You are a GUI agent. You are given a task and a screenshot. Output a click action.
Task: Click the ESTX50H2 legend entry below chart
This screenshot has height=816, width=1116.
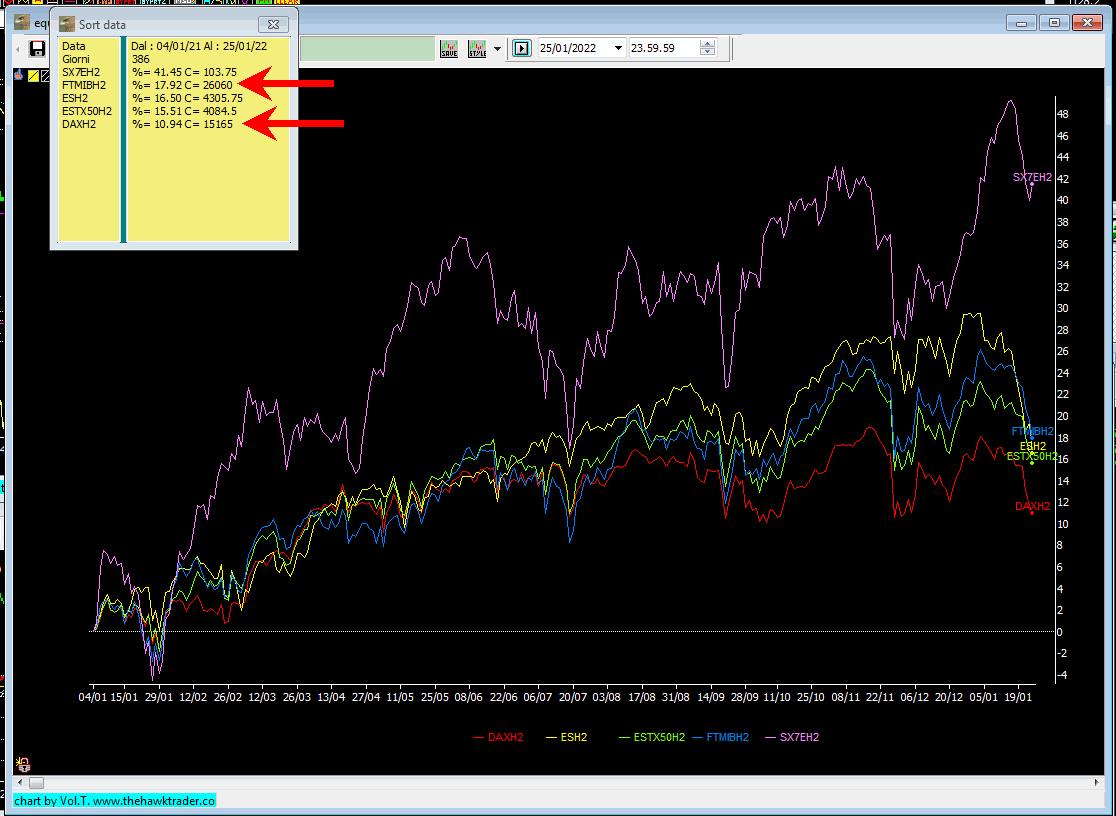click(x=652, y=737)
